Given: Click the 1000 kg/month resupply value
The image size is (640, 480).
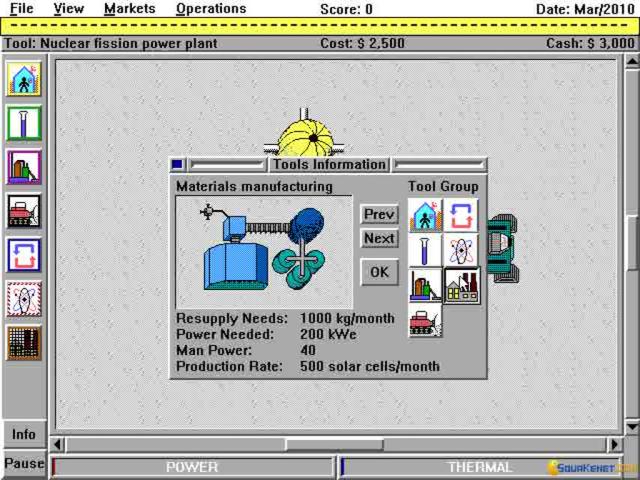Looking at the screenshot, I should [347, 318].
